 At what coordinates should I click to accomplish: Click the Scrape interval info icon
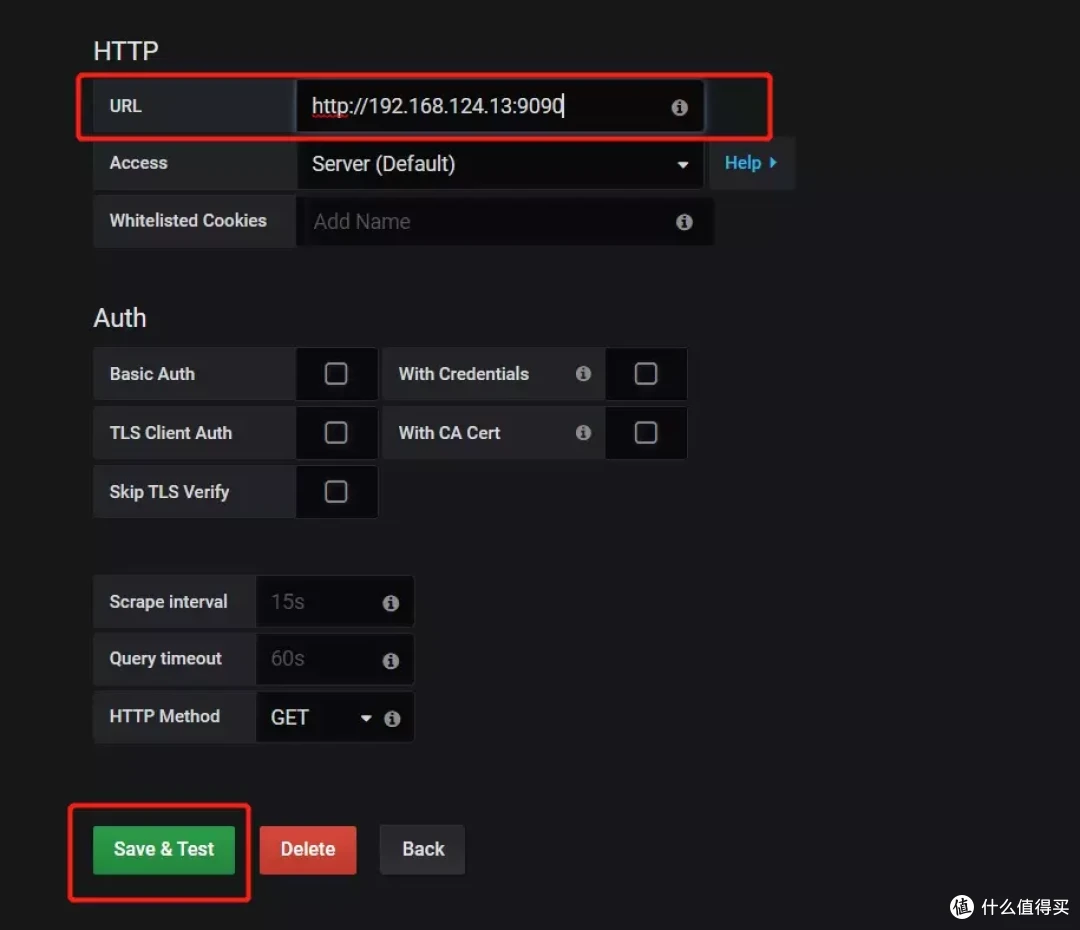click(x=391, y=603)
